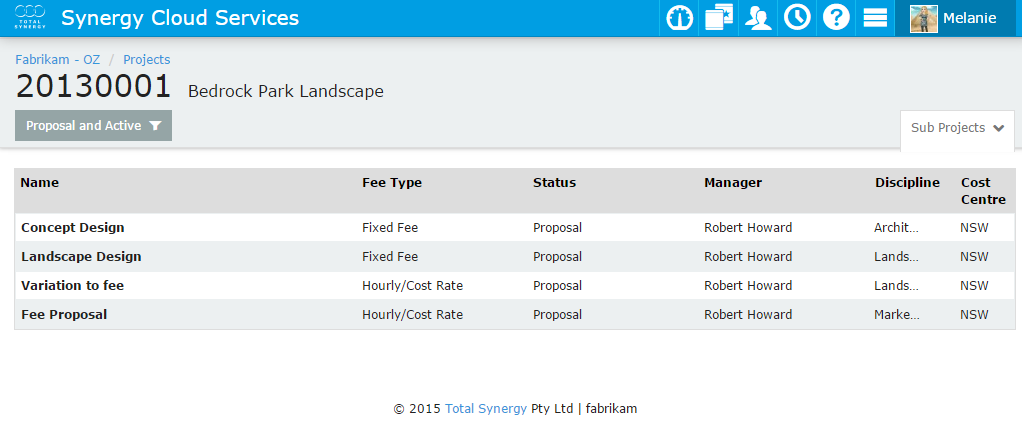Click Proposal status in Landscape Design row

[557, 257]
